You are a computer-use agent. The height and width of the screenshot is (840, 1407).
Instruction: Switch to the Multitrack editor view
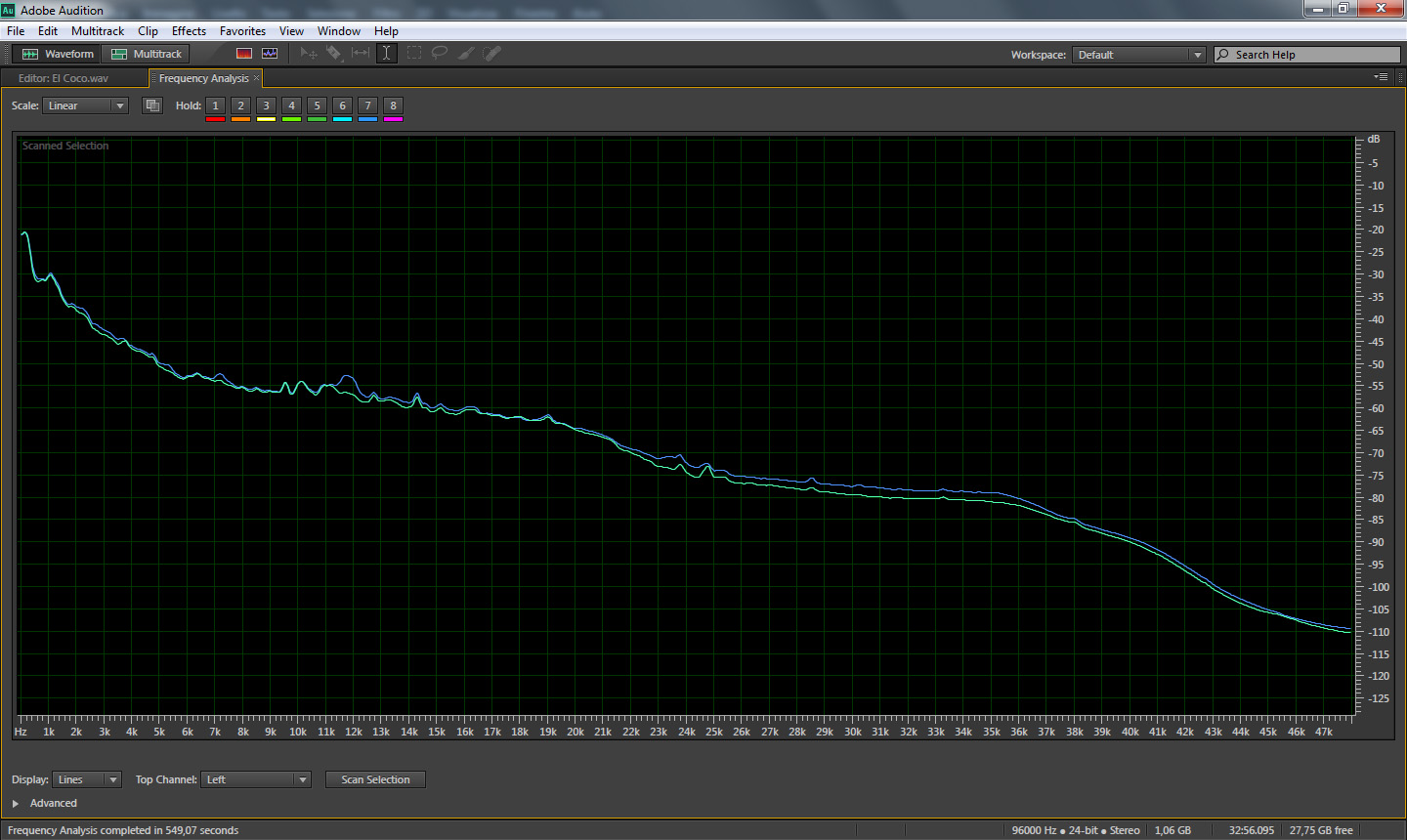click(x=147, y=54)
